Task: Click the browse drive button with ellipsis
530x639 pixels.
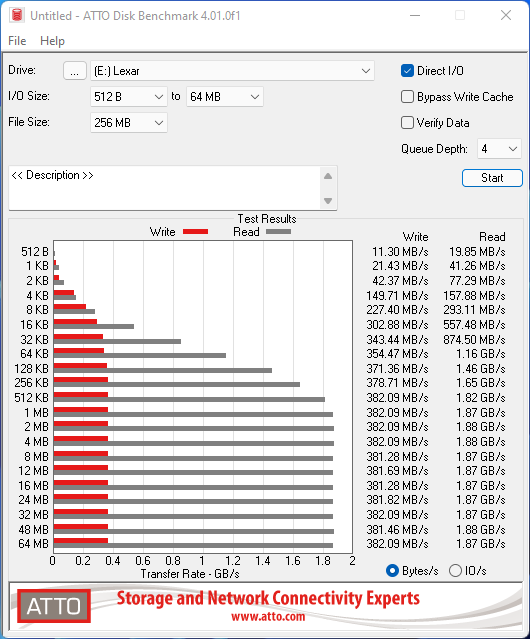Action: [75, 71]
